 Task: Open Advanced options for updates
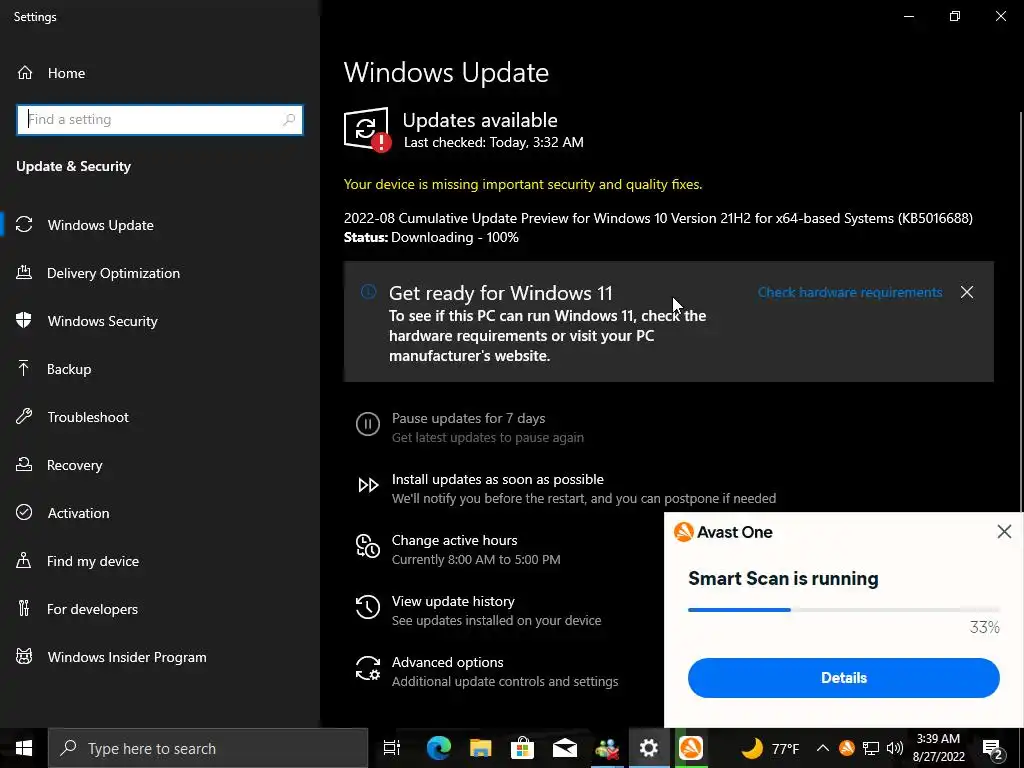[487, 671]
